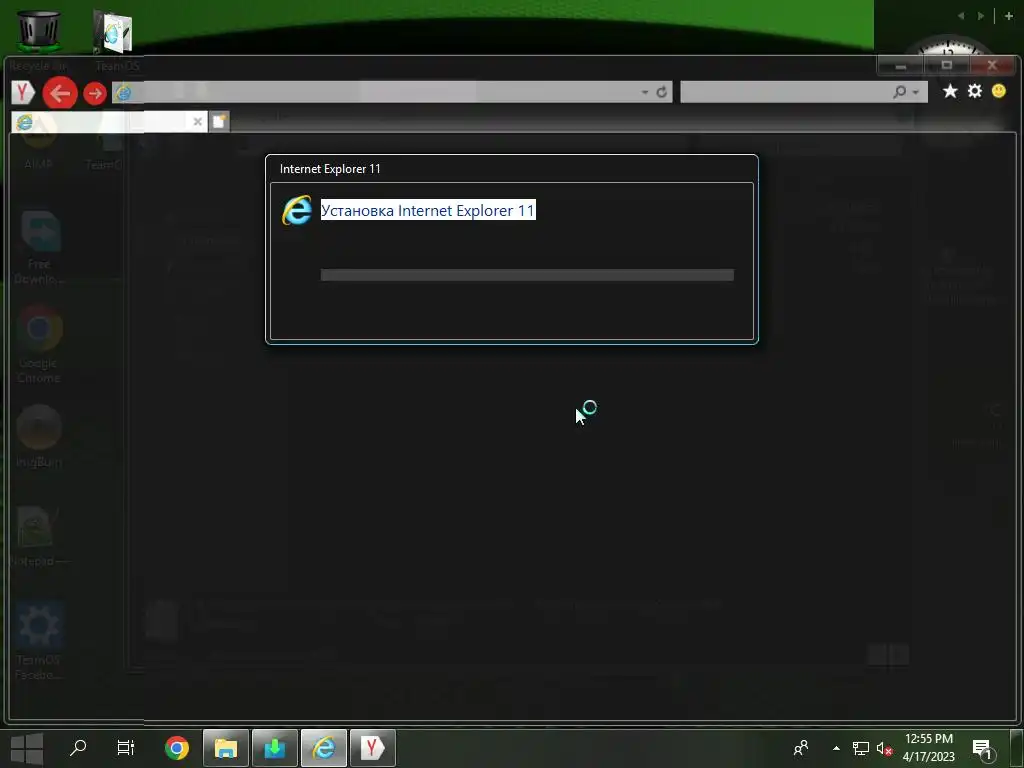The height and width of the screenshot is (768, 1024).
Task: Open Task View on taskbar
Action: [125, 748]
